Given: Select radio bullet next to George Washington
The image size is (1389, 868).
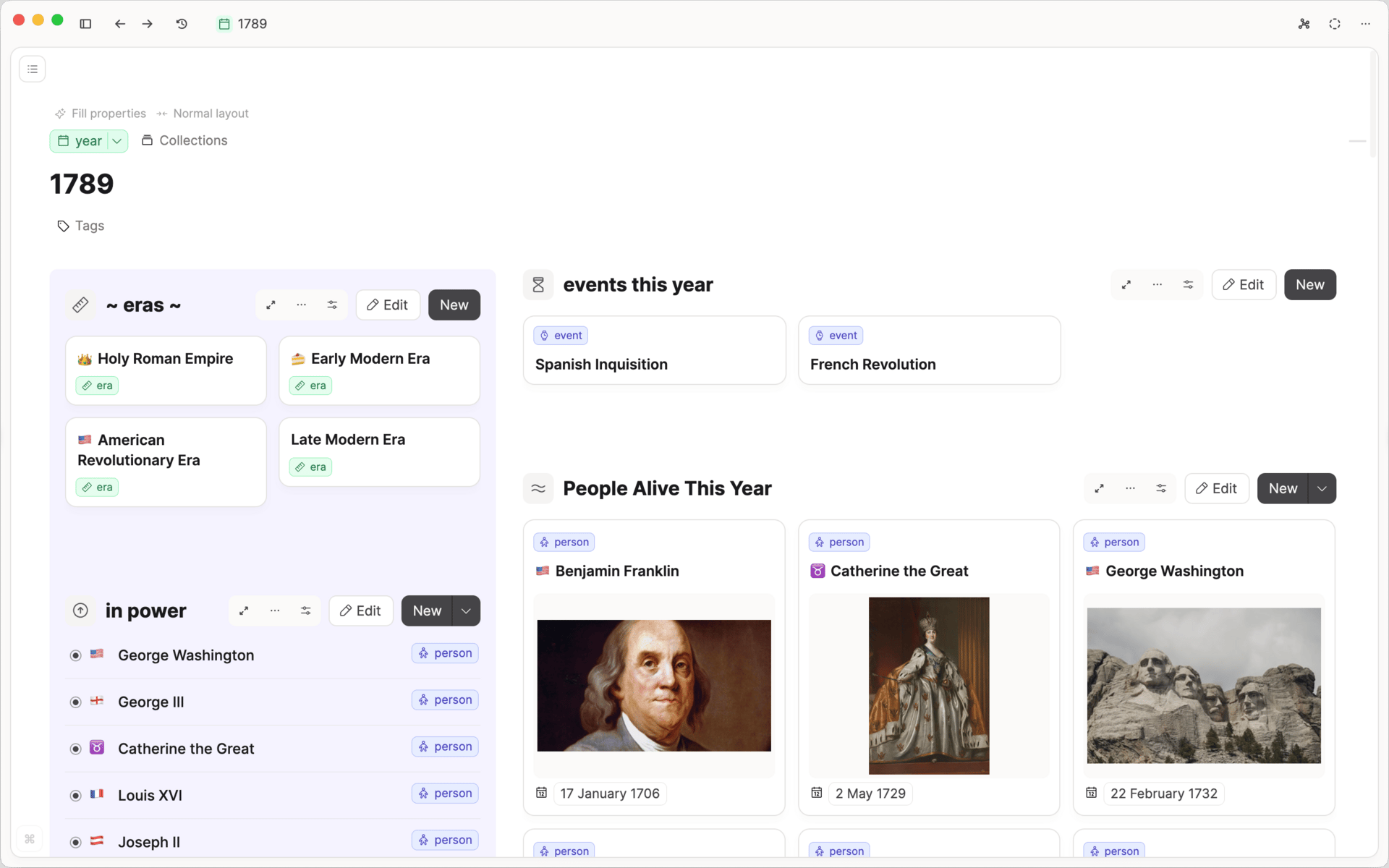Looking at the screenshot, I should [x=75, y=655].
